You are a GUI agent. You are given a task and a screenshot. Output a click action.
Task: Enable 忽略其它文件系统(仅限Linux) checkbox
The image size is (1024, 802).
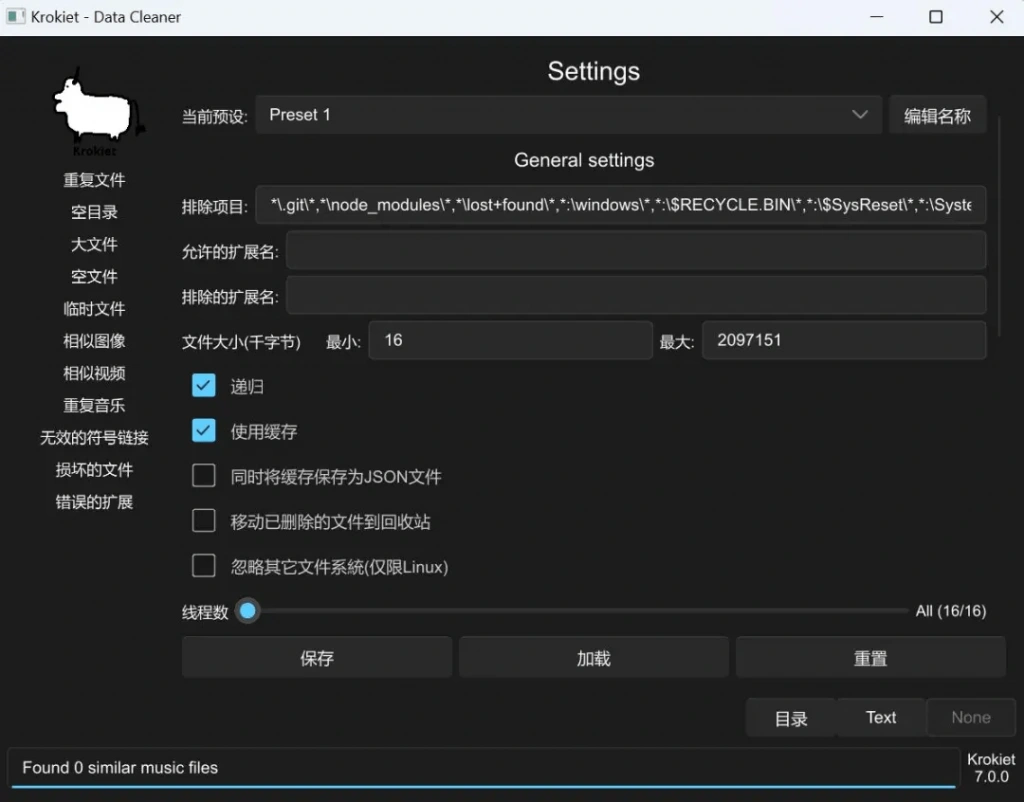(x=204, y=566)
